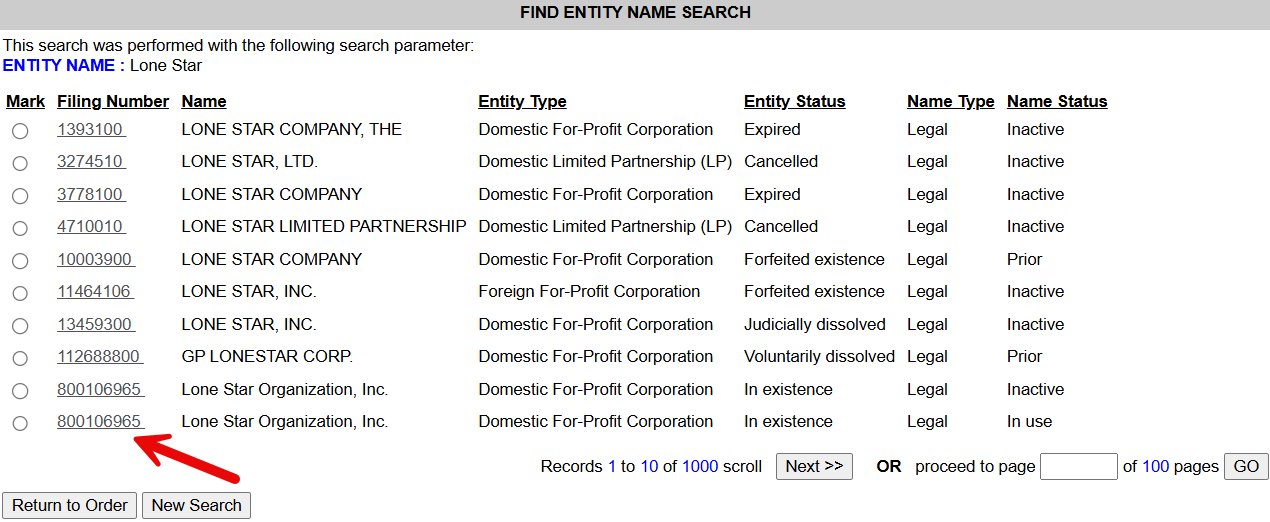Go to next results with Next >>

814,467
